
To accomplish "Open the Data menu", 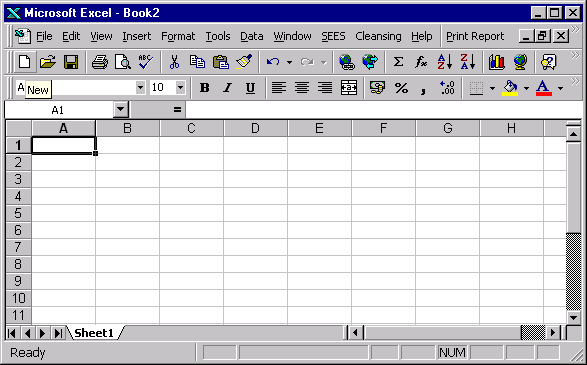I will pos(252,36).
